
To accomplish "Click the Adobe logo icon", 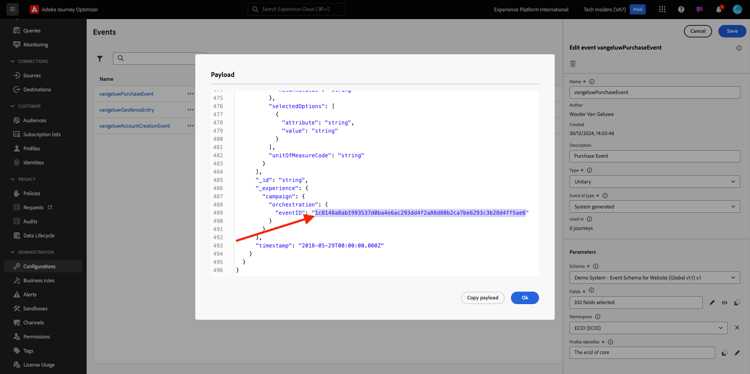I will click(x=33, y=9).
